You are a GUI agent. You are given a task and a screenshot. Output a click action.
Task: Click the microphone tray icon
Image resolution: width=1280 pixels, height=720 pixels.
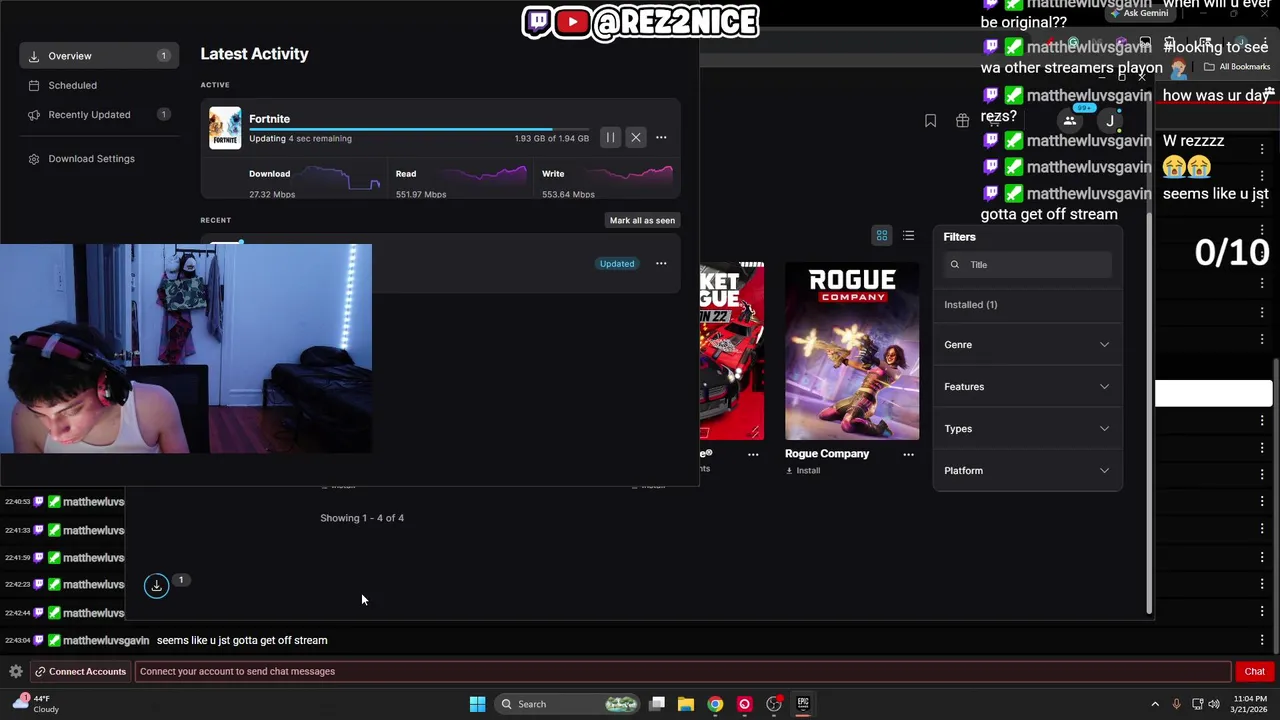click(1177, 704)
